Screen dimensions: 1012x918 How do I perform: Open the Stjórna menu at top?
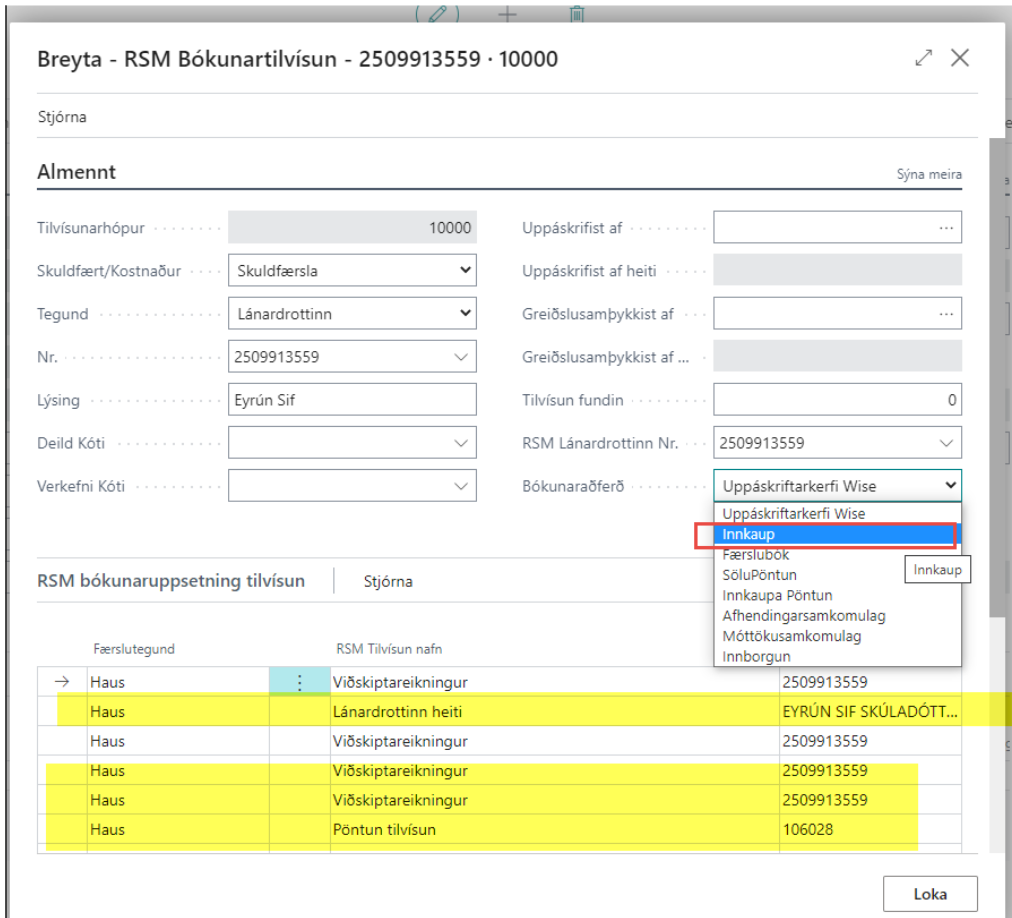pos(62,117)
